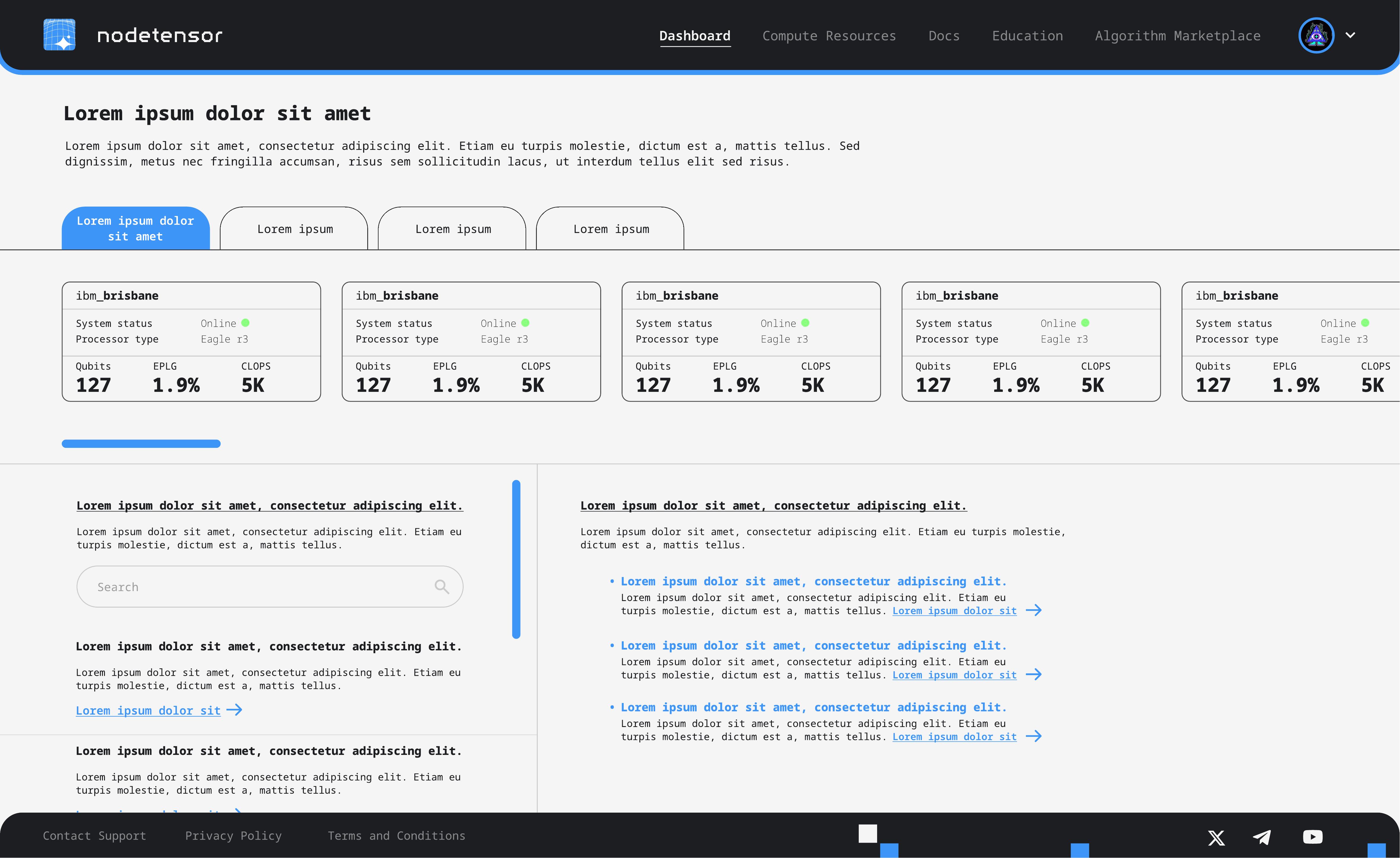Click the green Online status dot on first card

[245, 322]
